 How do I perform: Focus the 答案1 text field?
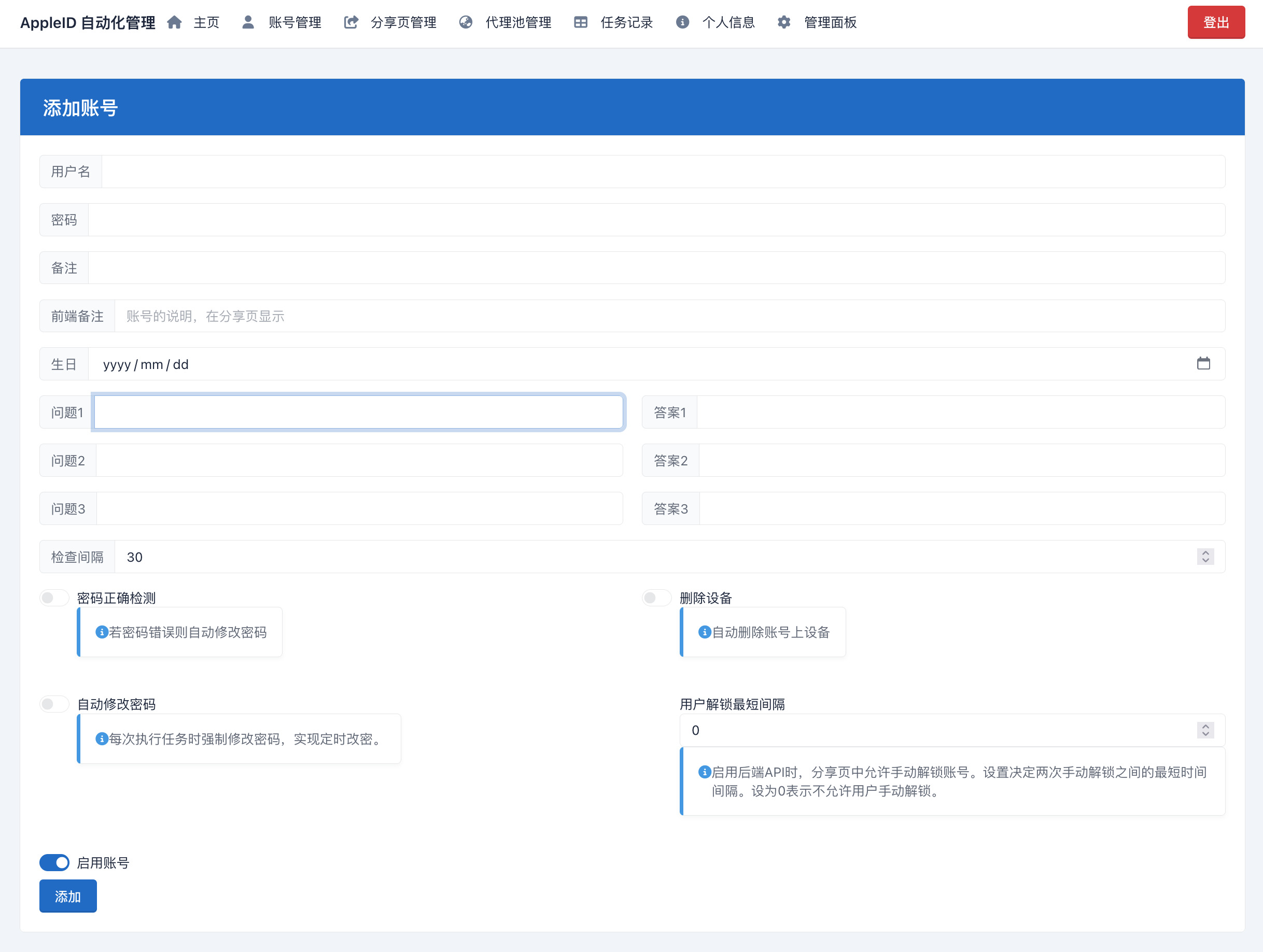coord(960,412)
